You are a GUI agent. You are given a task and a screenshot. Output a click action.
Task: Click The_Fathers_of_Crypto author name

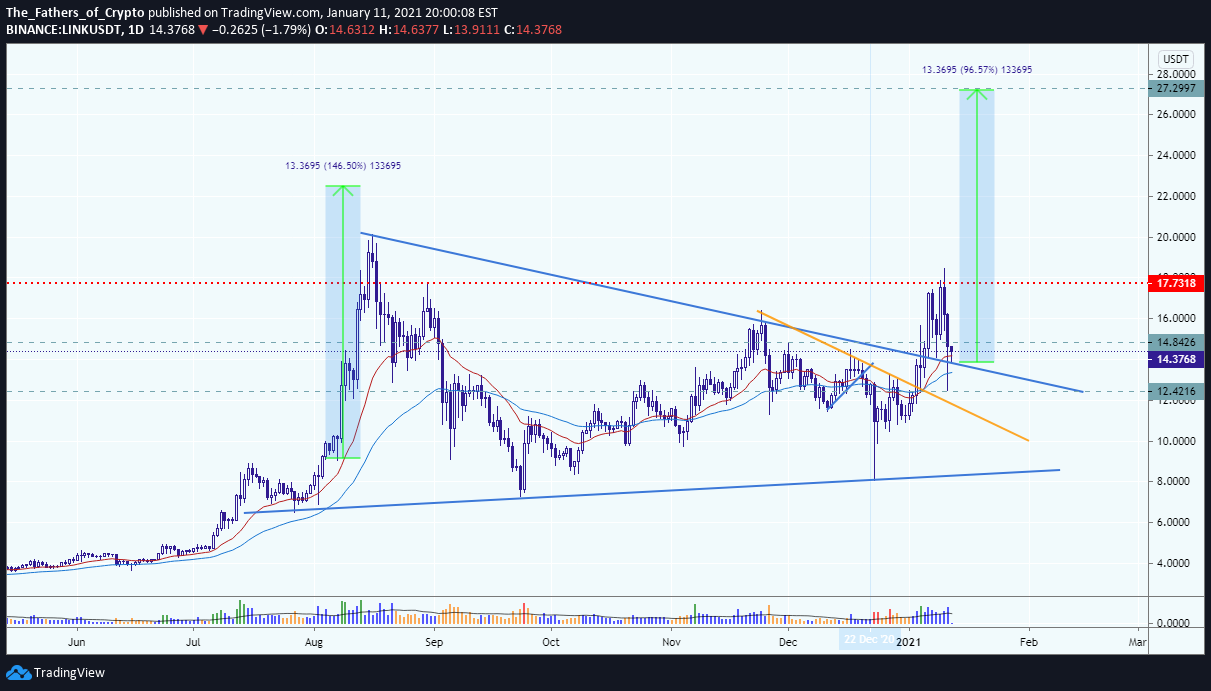(x=75, y=13)
